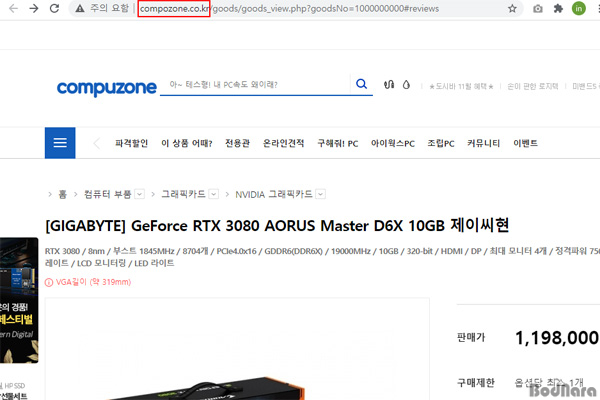Click the magnifier search icon
600x400 pixels.
point(362,84)
